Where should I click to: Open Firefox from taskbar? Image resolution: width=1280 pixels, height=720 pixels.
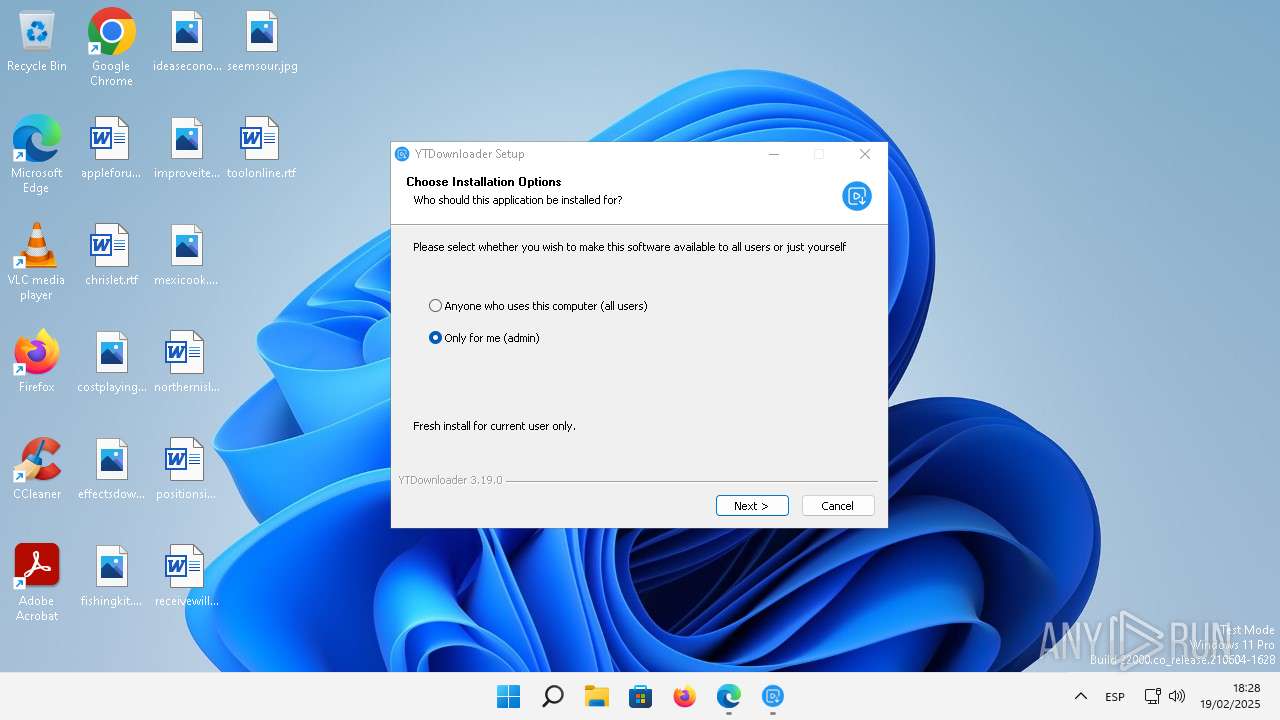coord(684,696)
